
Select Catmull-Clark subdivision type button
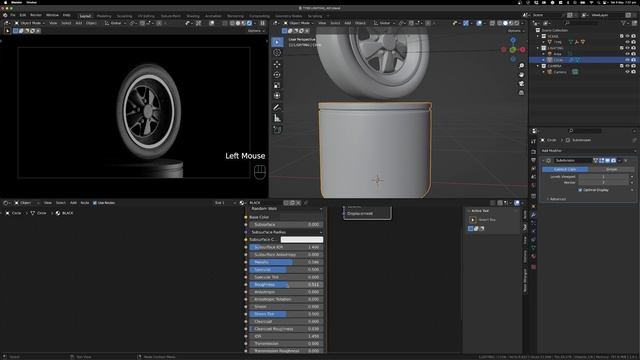click(565, 169)
